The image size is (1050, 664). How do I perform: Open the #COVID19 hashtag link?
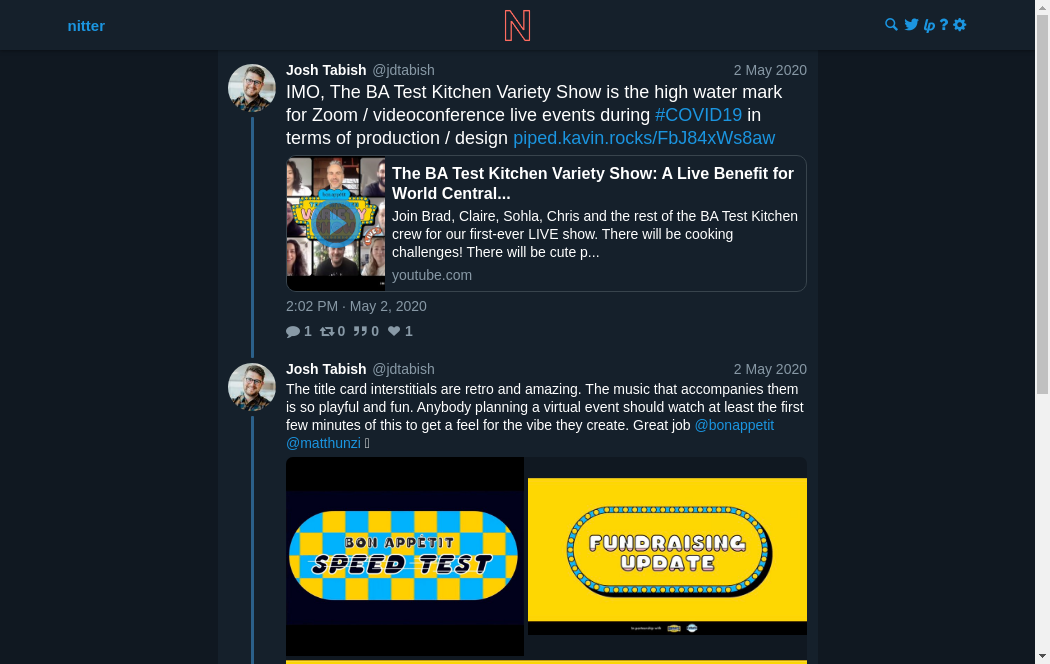coord(698,115)
